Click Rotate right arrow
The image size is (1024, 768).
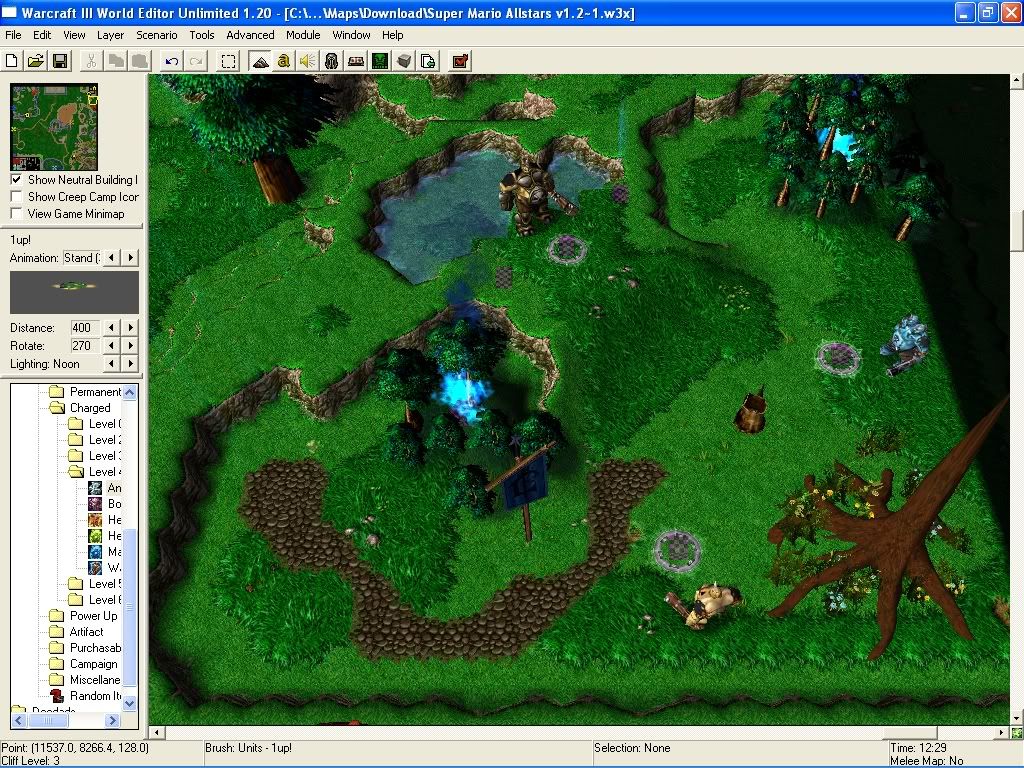pyautogui.click(x=131, y=345)
